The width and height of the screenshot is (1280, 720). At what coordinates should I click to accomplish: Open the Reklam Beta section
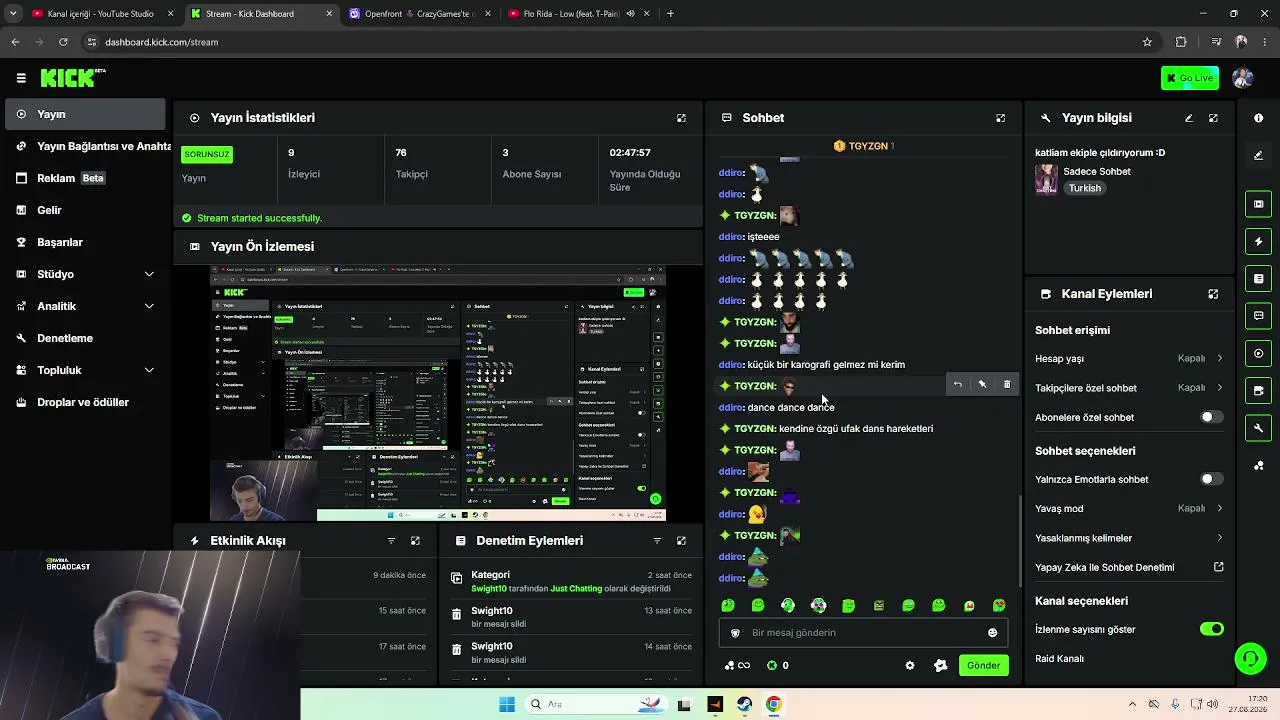84,178
